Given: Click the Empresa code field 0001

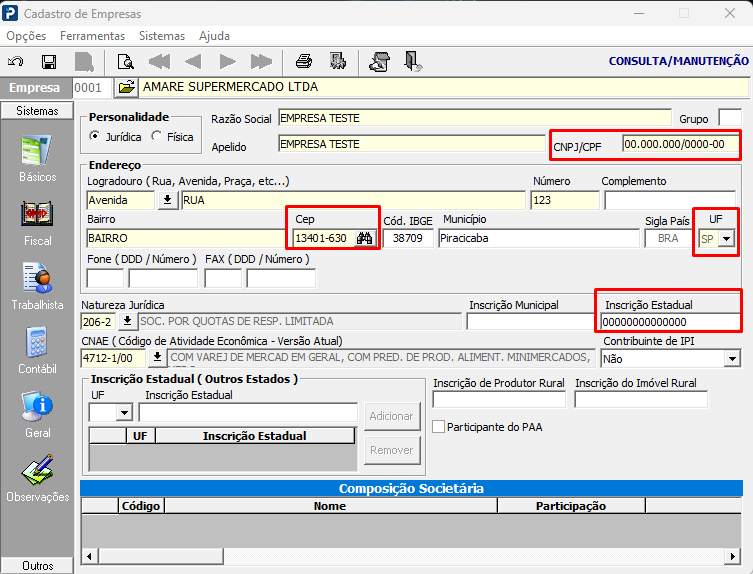Looking at the screenshot, I should click(x=93, y=87).
